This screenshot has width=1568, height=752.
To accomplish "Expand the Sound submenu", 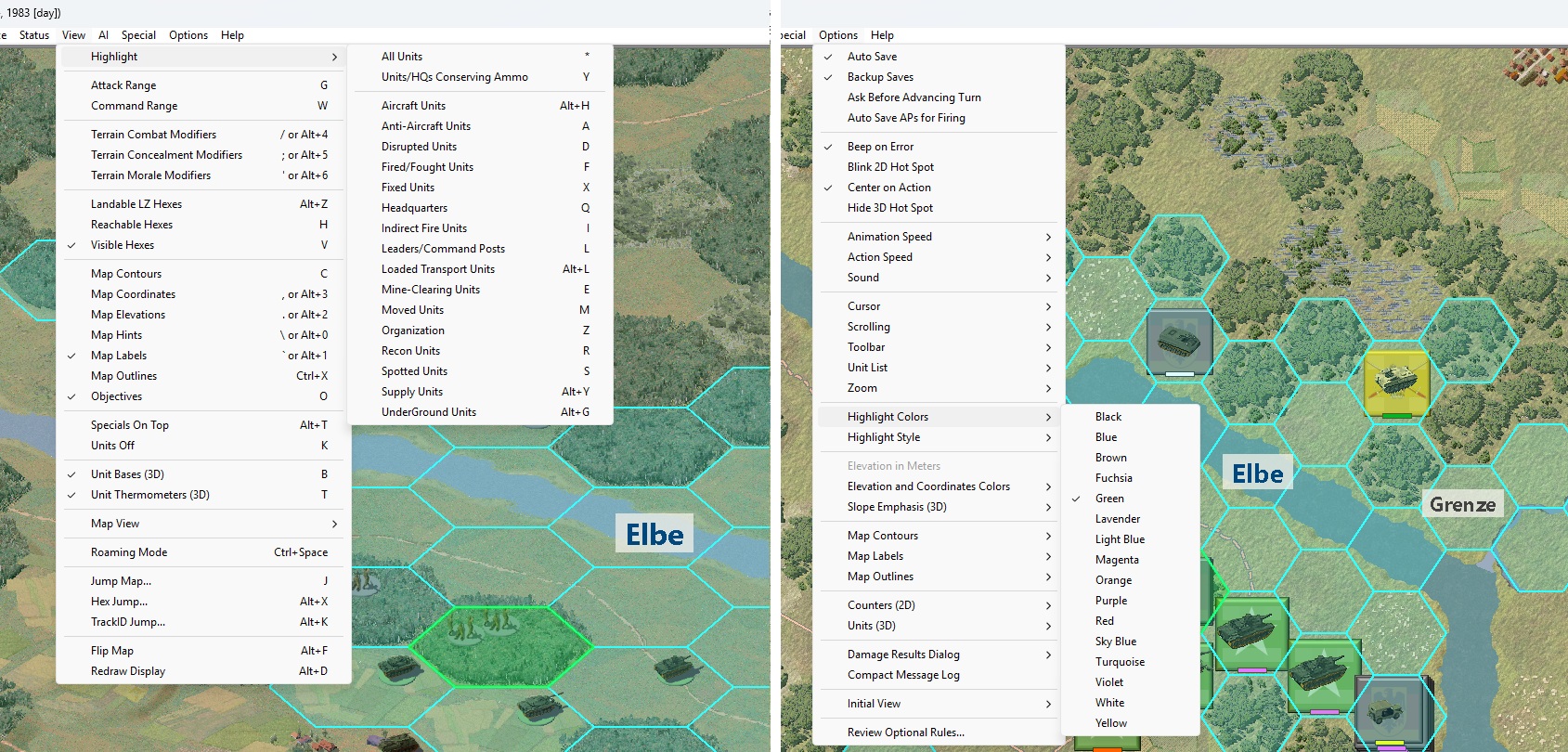I will [x=939, y=278].
